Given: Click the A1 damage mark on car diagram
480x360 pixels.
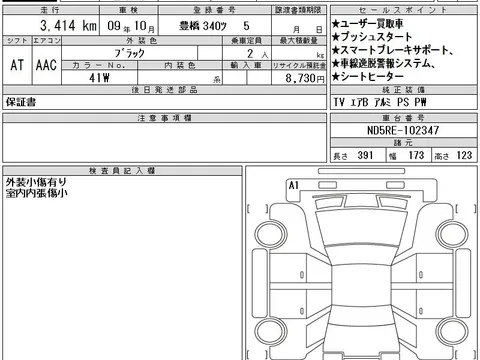Looking at the screenshot, I should click(294, 185).
